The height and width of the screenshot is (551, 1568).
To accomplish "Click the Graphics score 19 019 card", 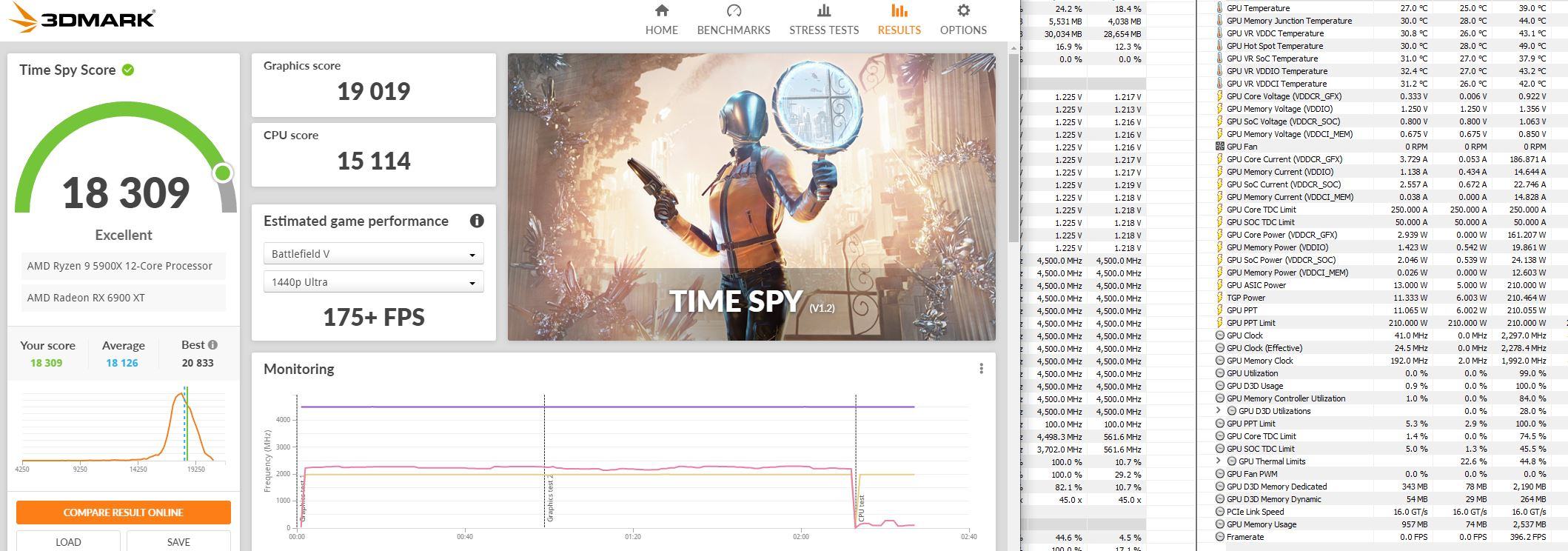I will (373, 85).
